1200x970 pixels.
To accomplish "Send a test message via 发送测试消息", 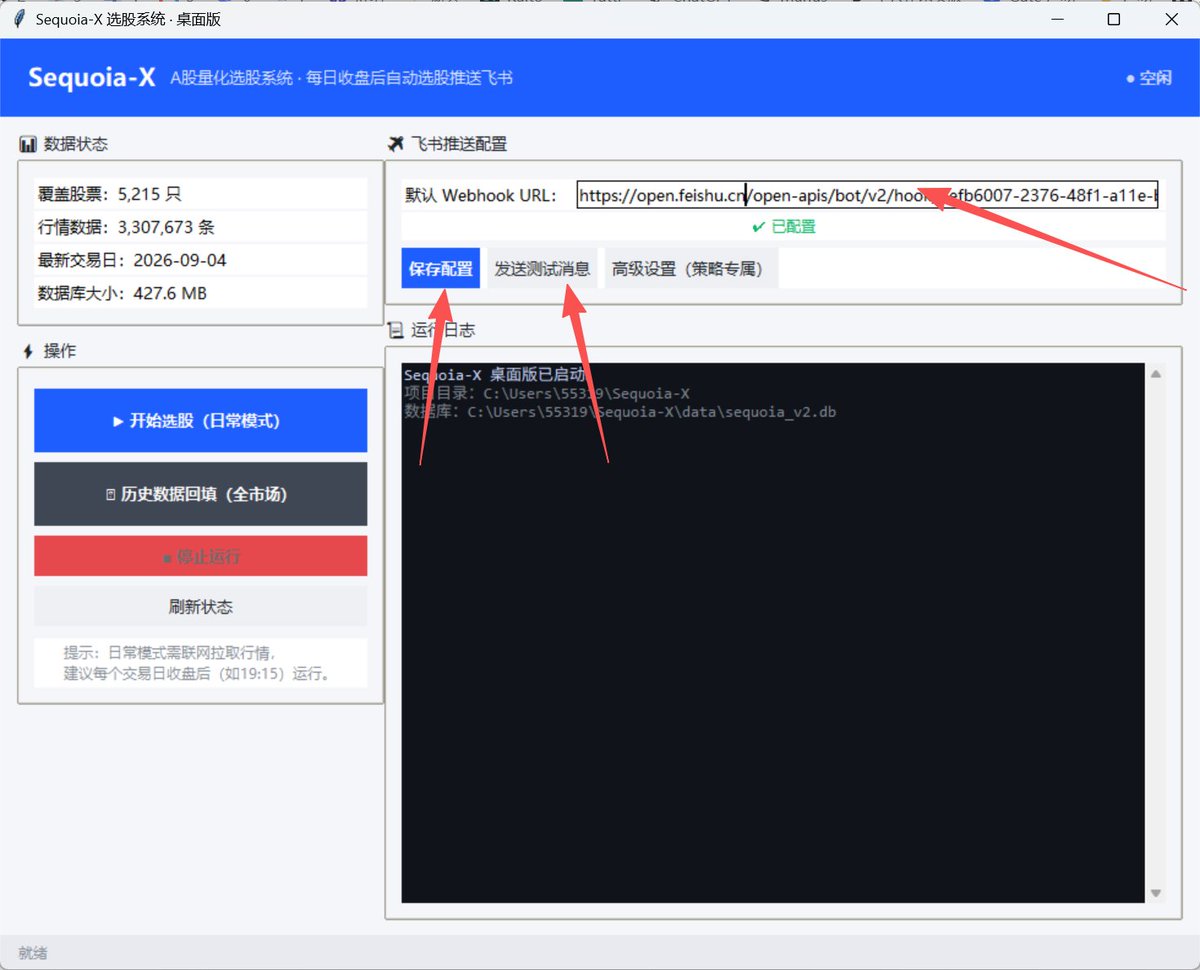I will [x=542, y=269].
